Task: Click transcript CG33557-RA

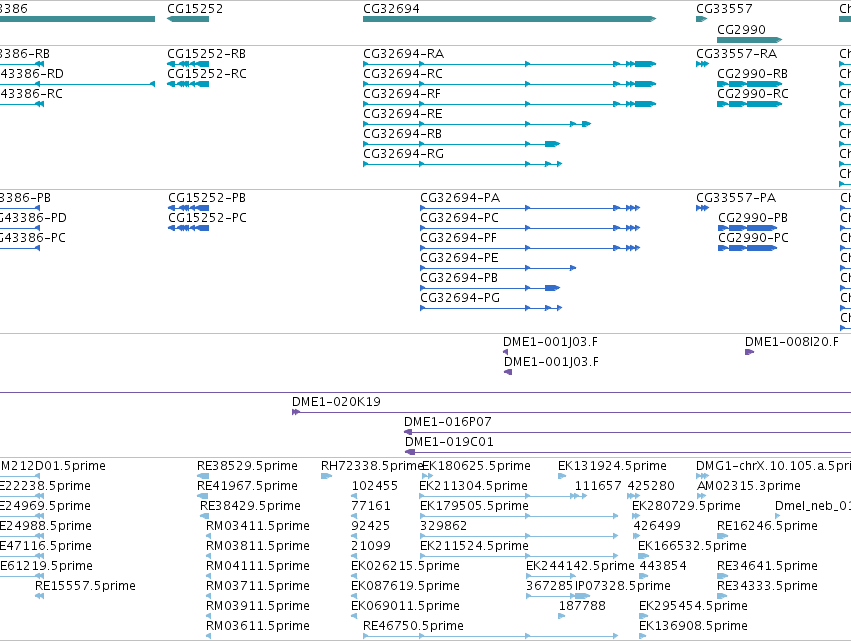Action: coord(736,54)
